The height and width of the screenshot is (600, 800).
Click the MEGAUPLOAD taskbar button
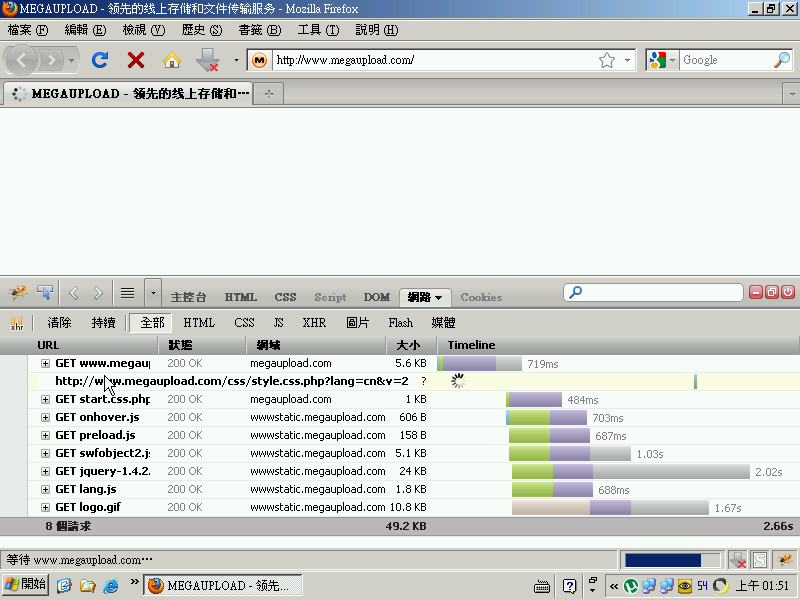(x=222, y=585)
